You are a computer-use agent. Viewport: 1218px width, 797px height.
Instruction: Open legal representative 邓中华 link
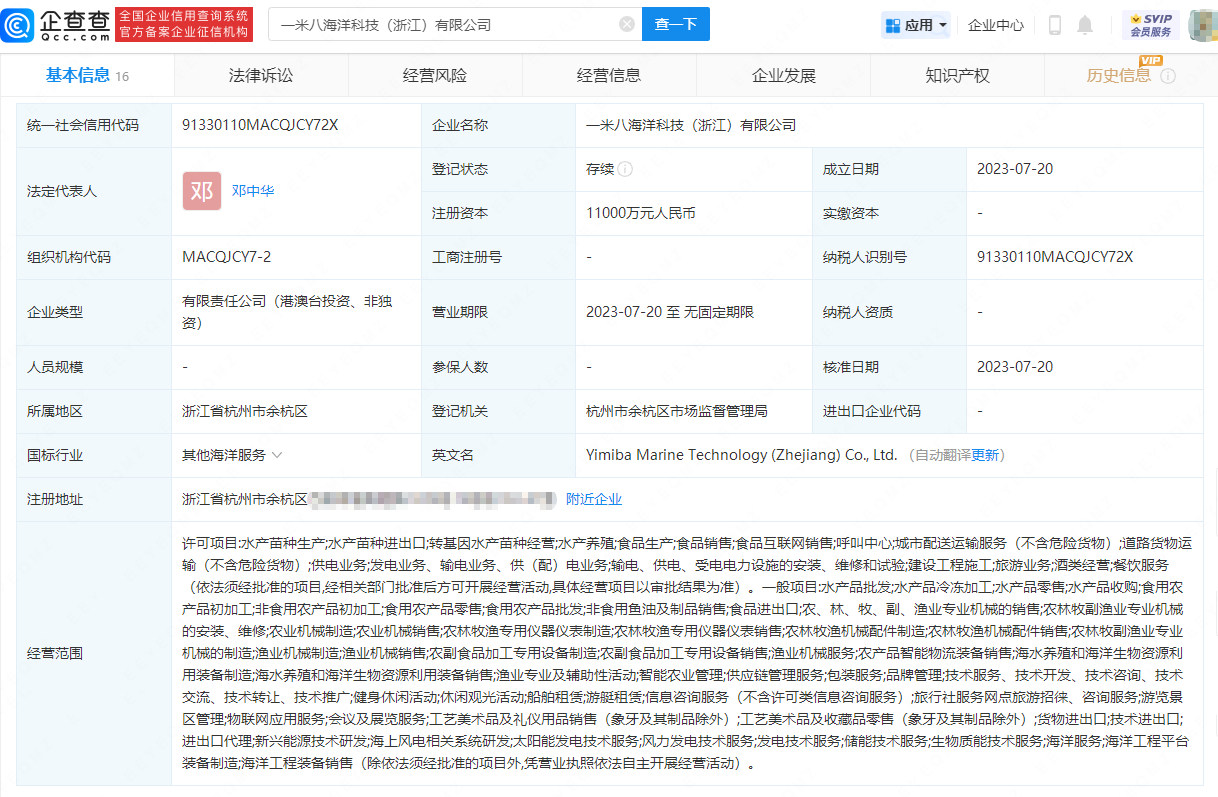click(x=253, y=191)
